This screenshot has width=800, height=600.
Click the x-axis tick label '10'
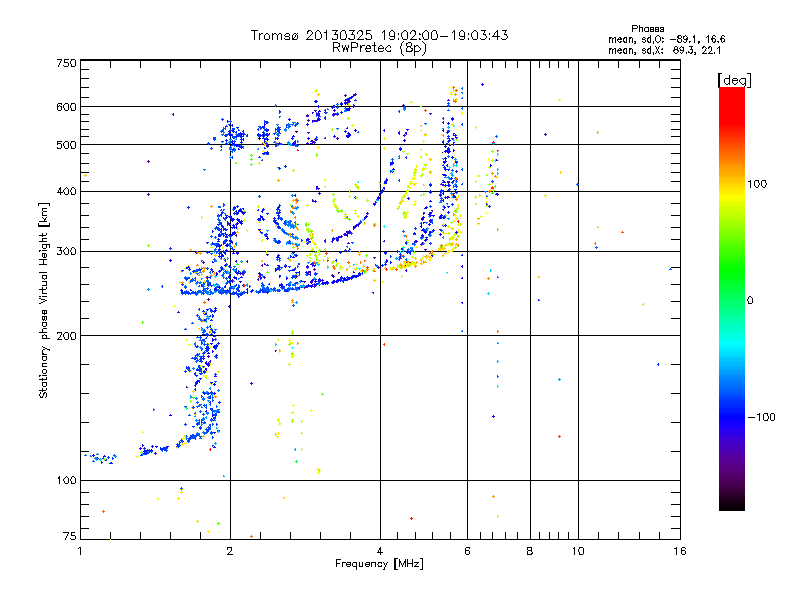pos(578,551)
